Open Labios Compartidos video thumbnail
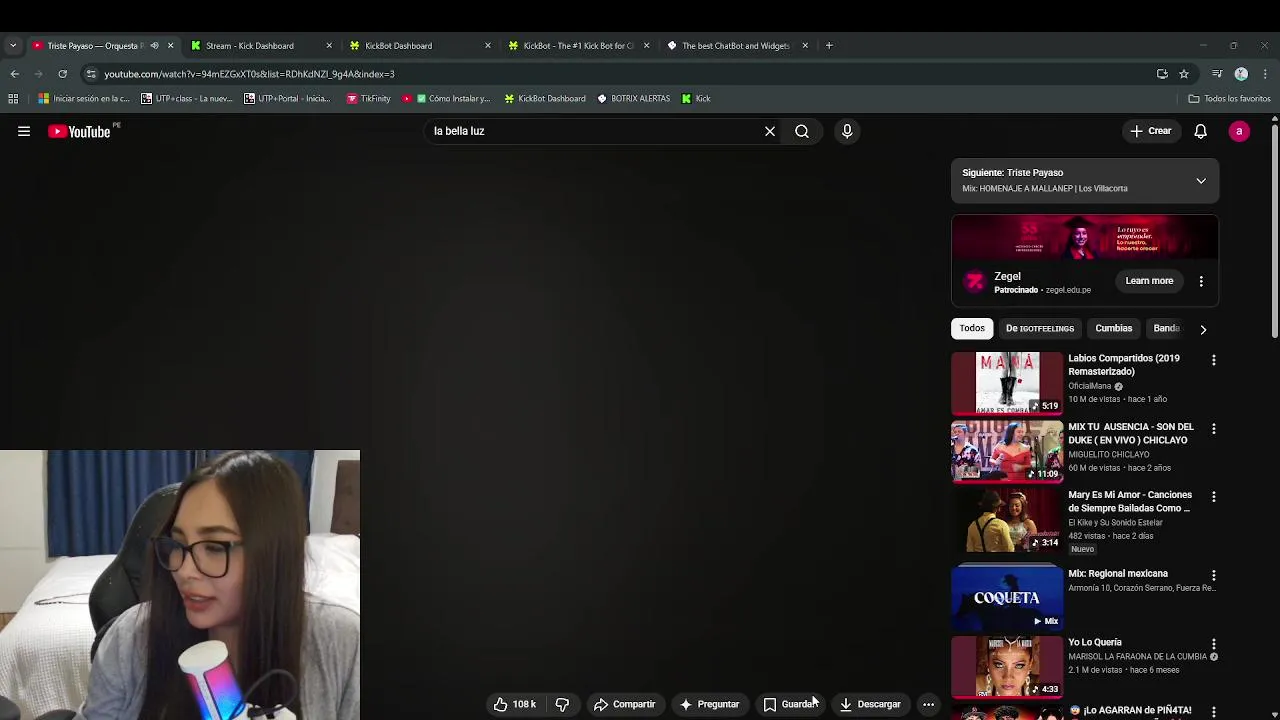This screenshot has width=1280, height=720. (1007, 383)
